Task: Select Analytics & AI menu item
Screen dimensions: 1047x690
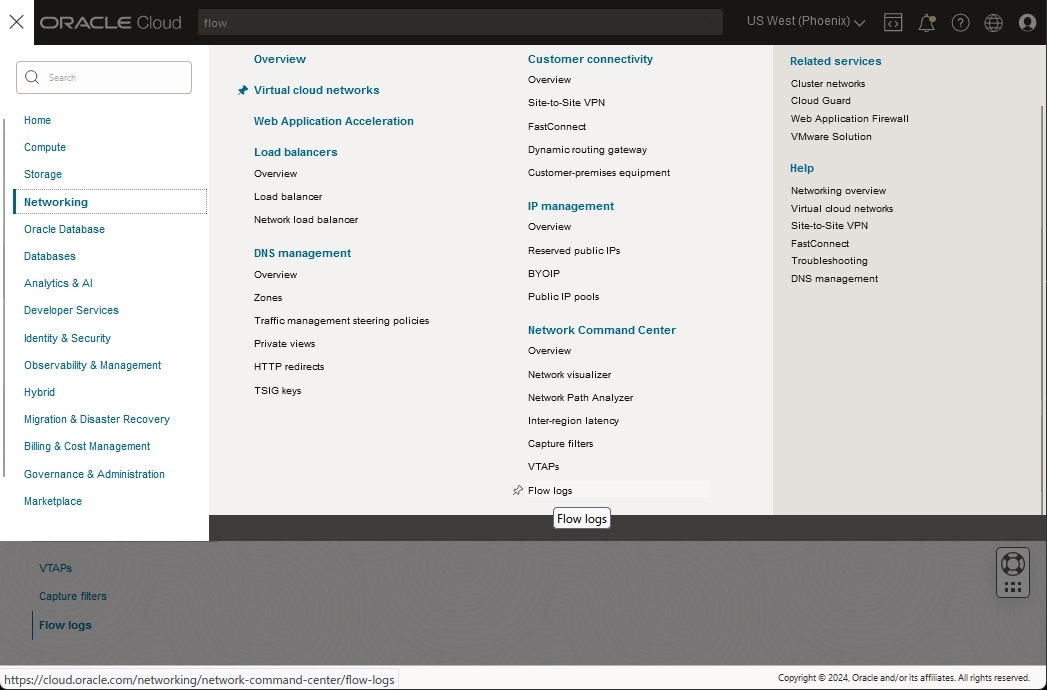Action: [x=58, y=283]
